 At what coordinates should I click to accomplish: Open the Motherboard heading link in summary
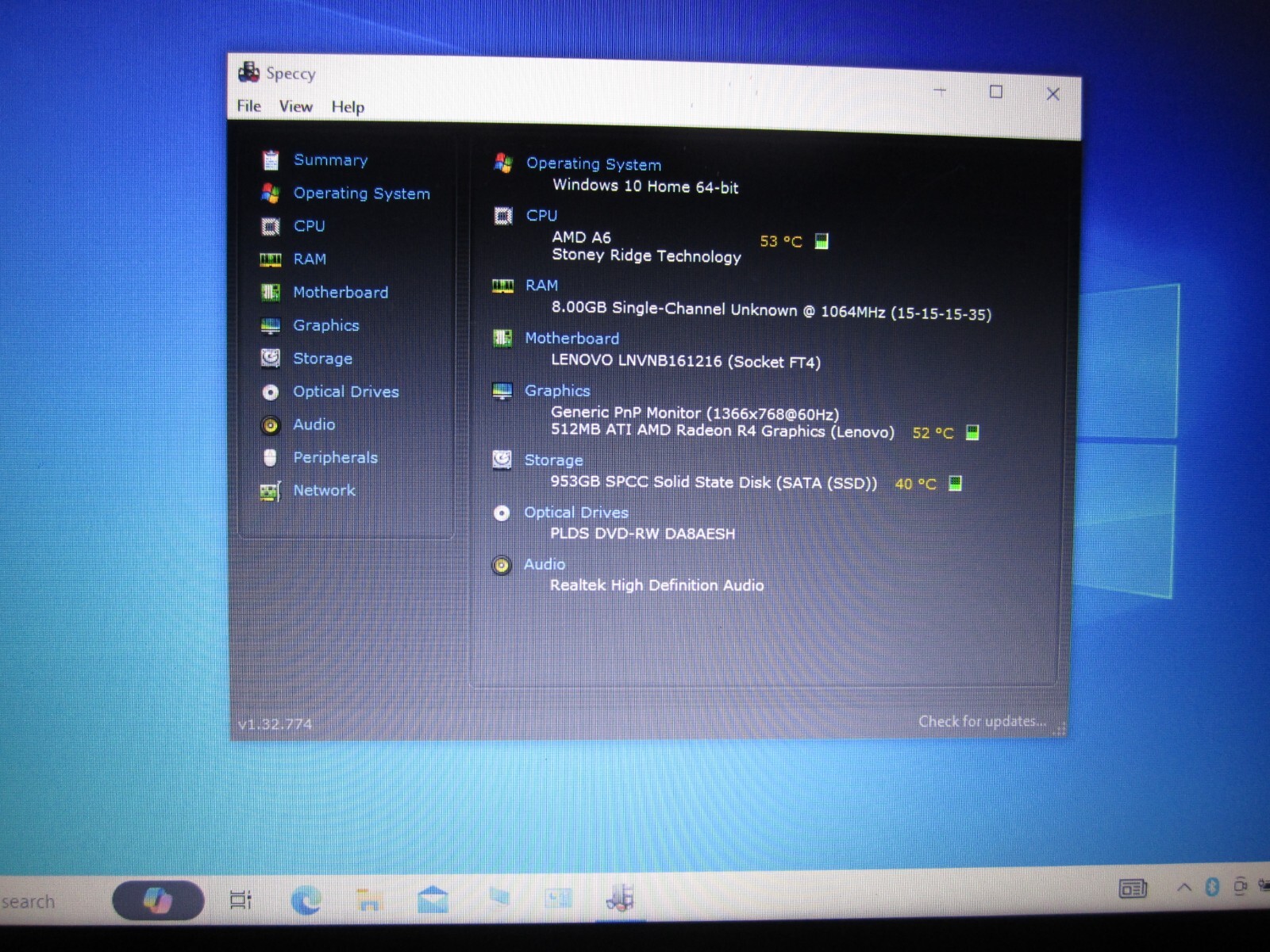tap(571, 338)
